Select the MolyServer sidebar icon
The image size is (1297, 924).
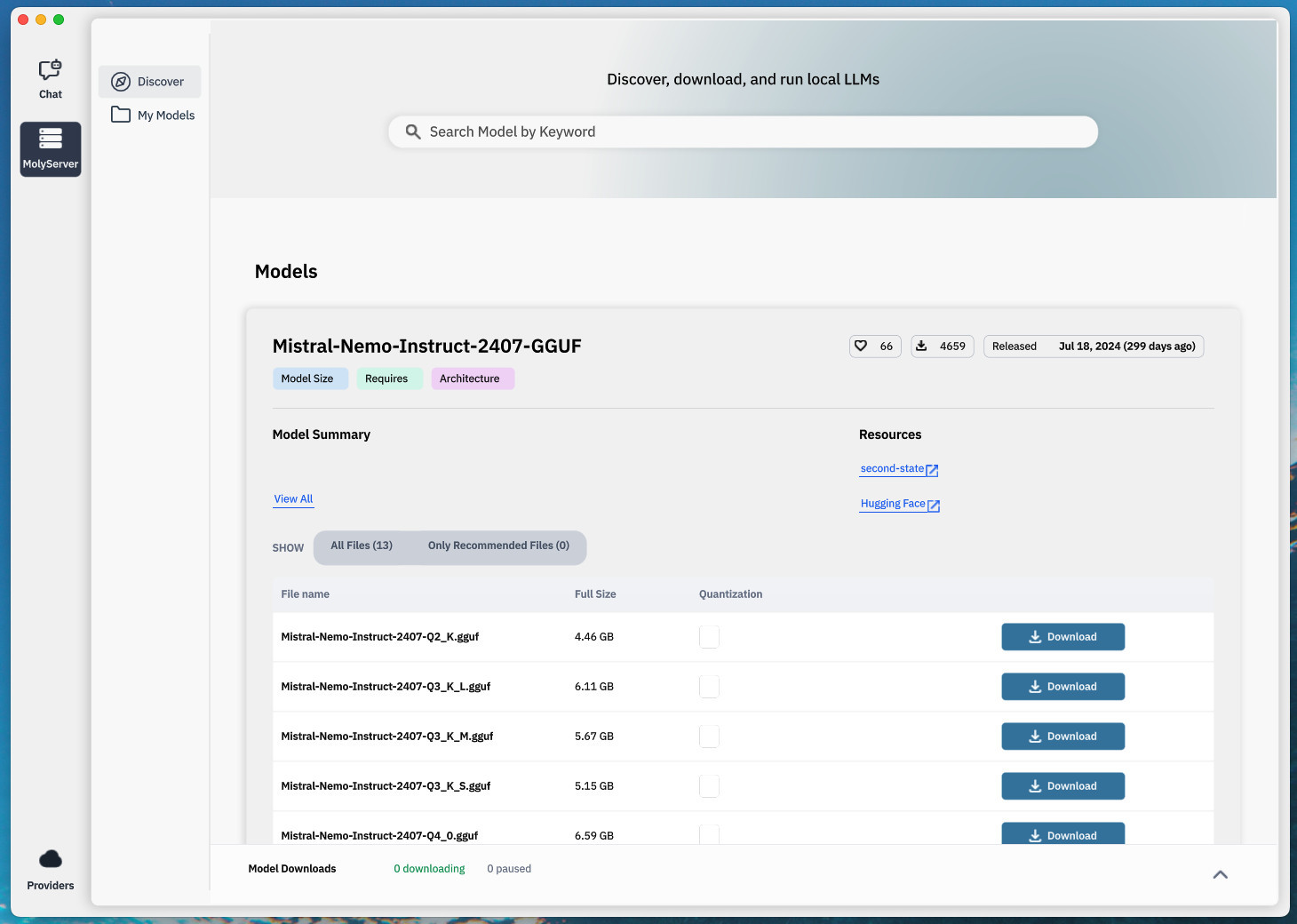tap(51, 139)
